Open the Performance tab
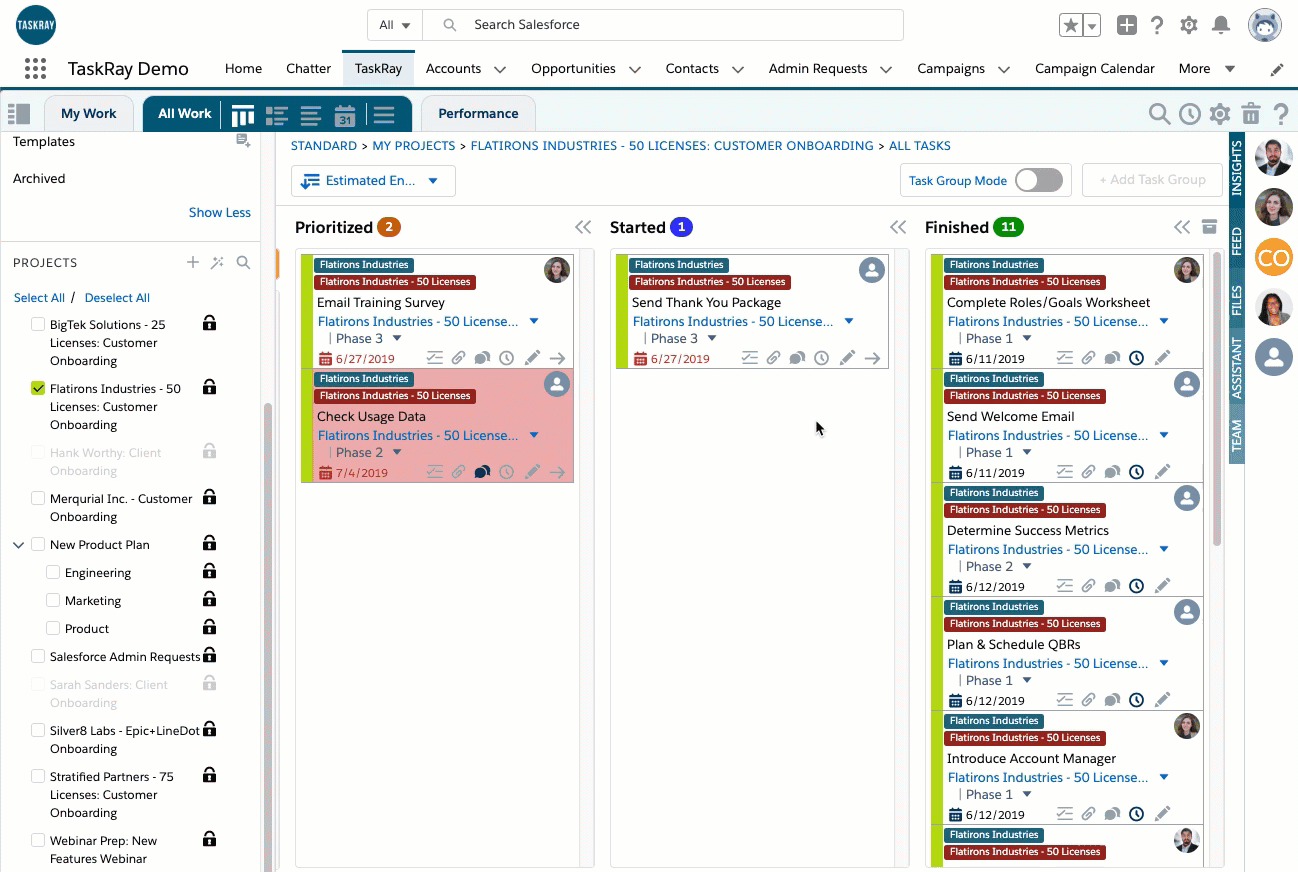This screenshot has width=1298, height=872. tap(478, 114)
